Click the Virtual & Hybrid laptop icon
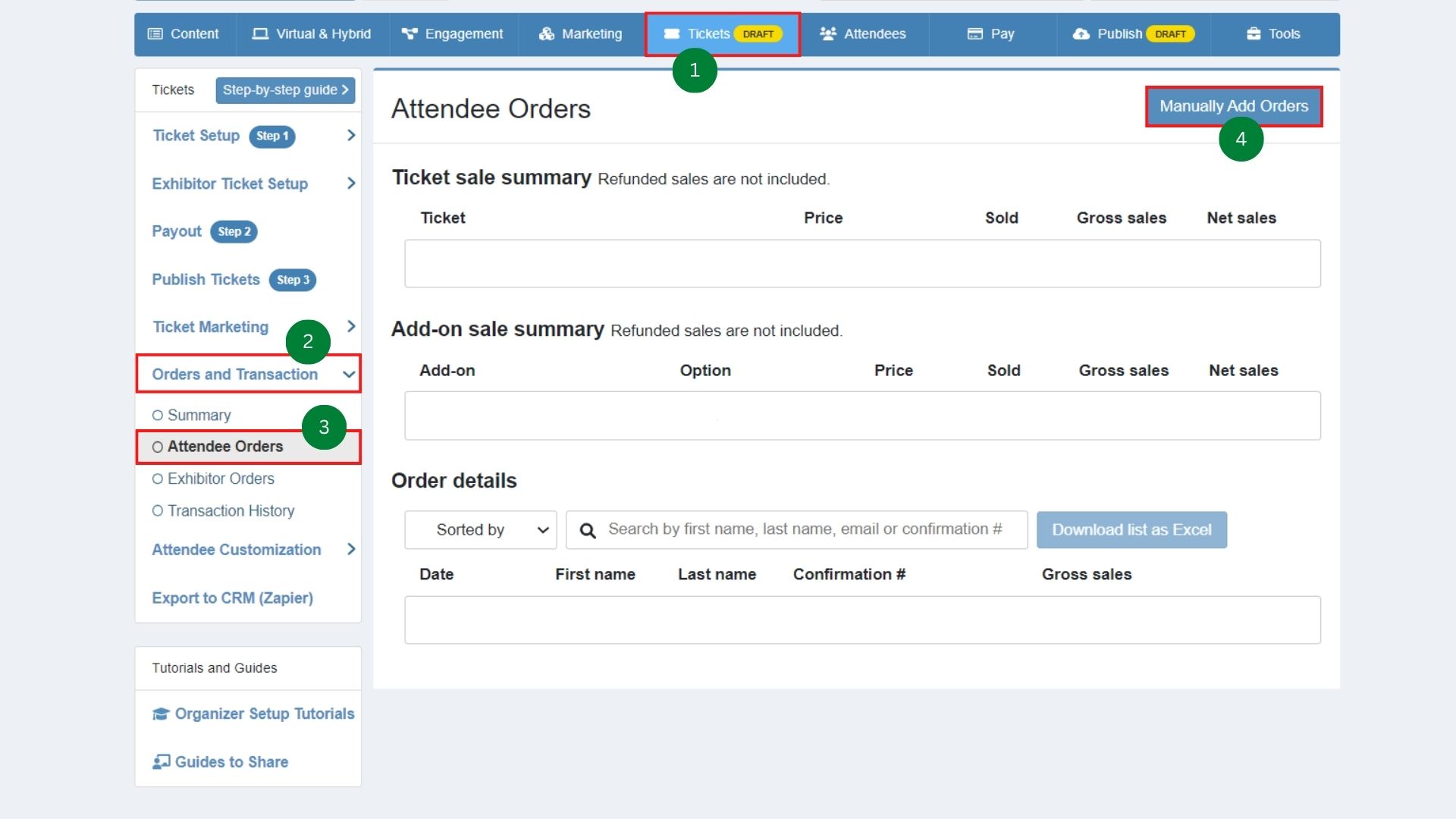 (260, 33)
